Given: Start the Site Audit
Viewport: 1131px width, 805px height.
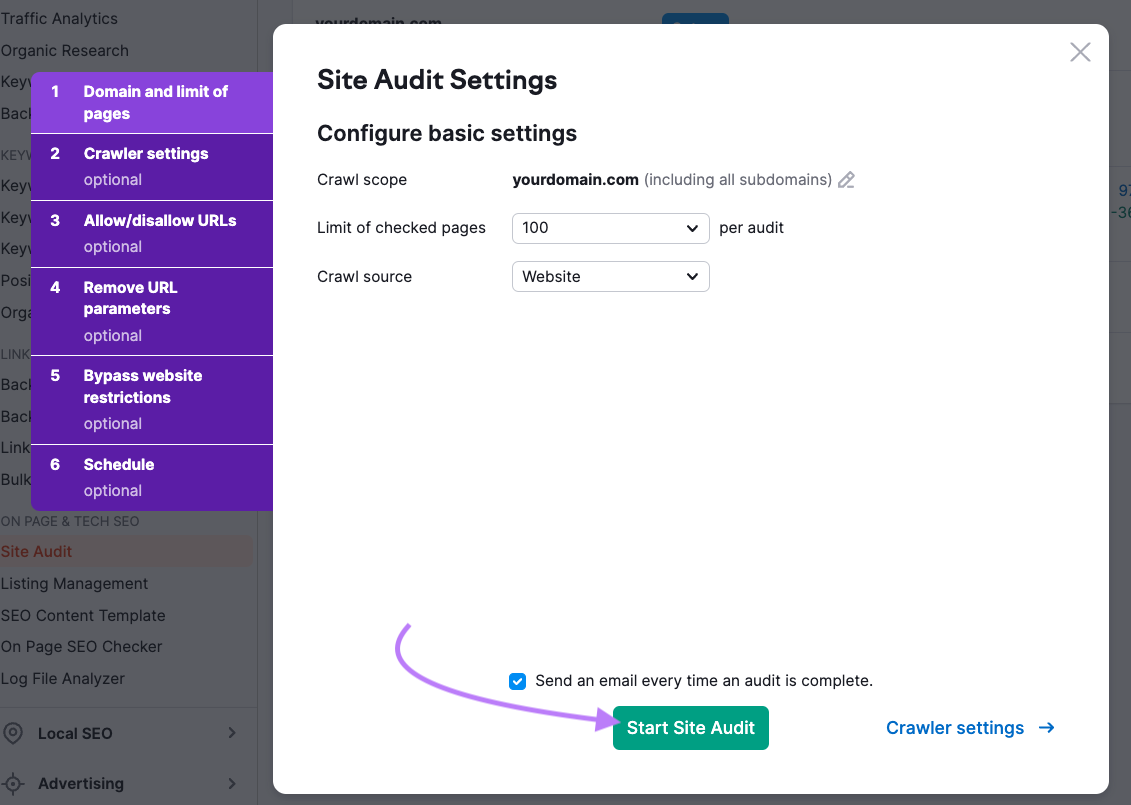Looking at the screenshot, I should pos(690,728).
